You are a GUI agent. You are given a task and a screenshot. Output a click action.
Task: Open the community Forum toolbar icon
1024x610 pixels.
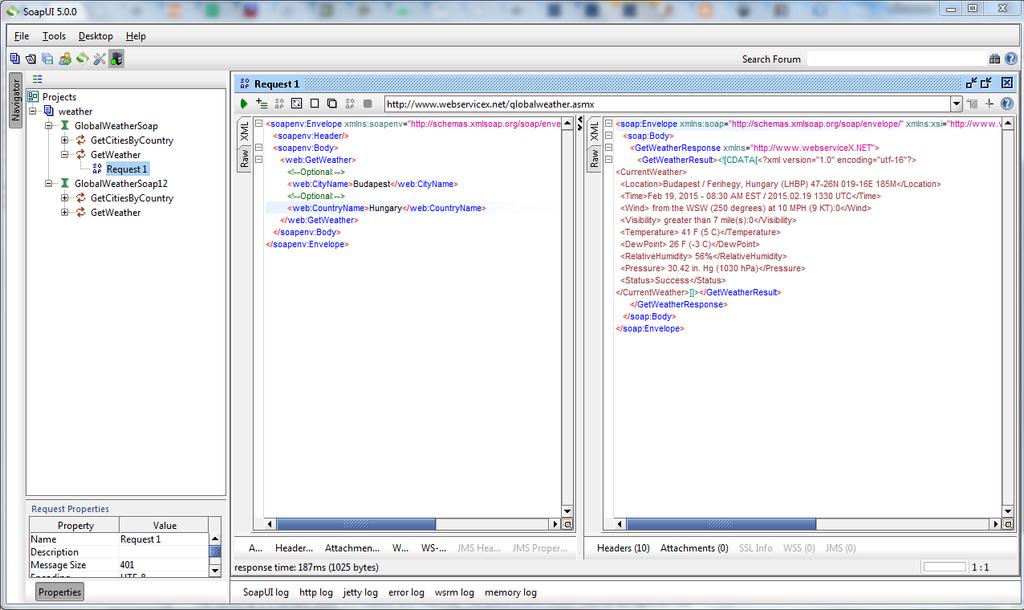[x=65, y=59]
